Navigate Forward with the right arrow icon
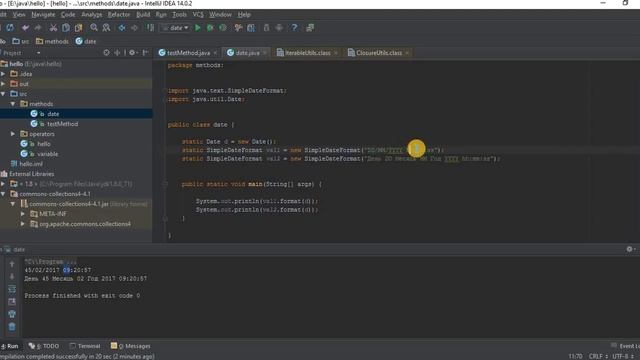This screenshot has height=360, width=640. pos(134,28)
